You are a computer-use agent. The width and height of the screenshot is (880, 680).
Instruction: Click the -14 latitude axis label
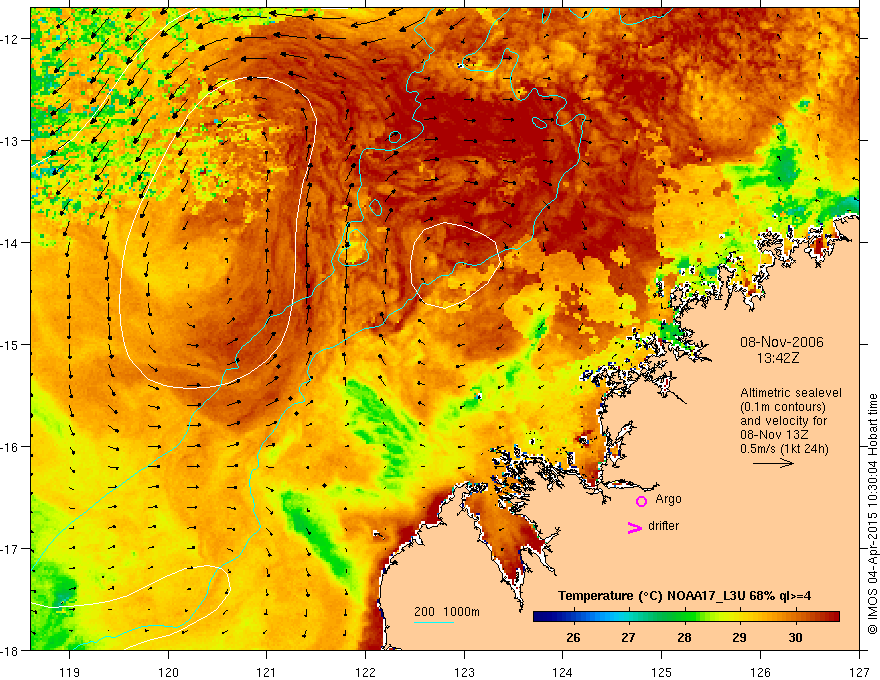(x=11, y=243)
